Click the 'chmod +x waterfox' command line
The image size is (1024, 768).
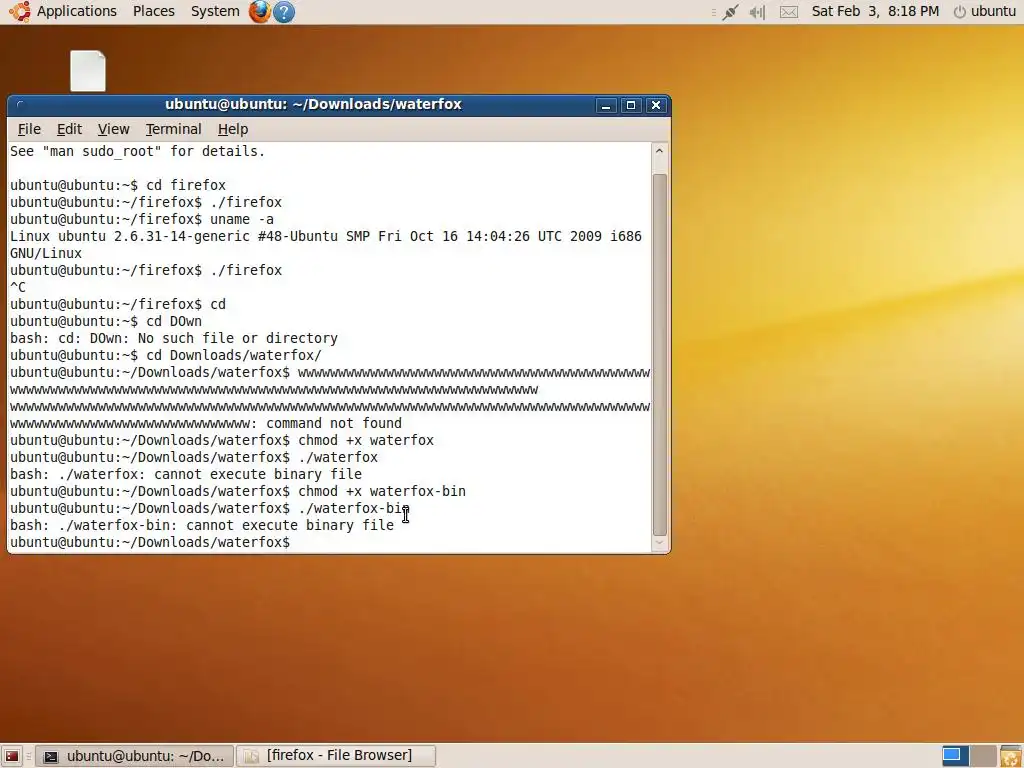[x=222, y=441]
